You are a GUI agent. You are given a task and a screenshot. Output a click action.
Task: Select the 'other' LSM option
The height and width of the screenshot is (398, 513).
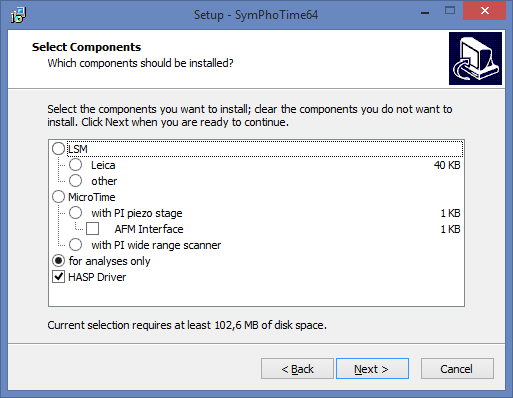click(x=75, y=181)
